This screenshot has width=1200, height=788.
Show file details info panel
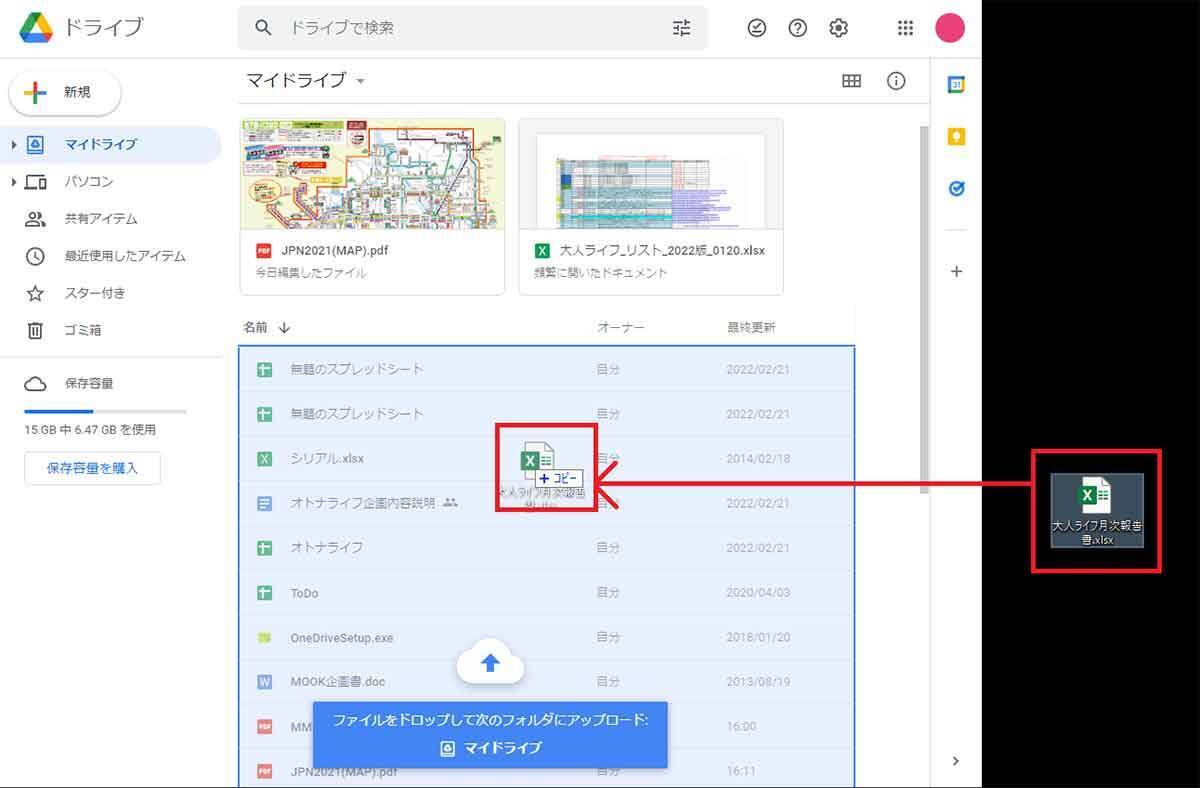pos(896,81)
